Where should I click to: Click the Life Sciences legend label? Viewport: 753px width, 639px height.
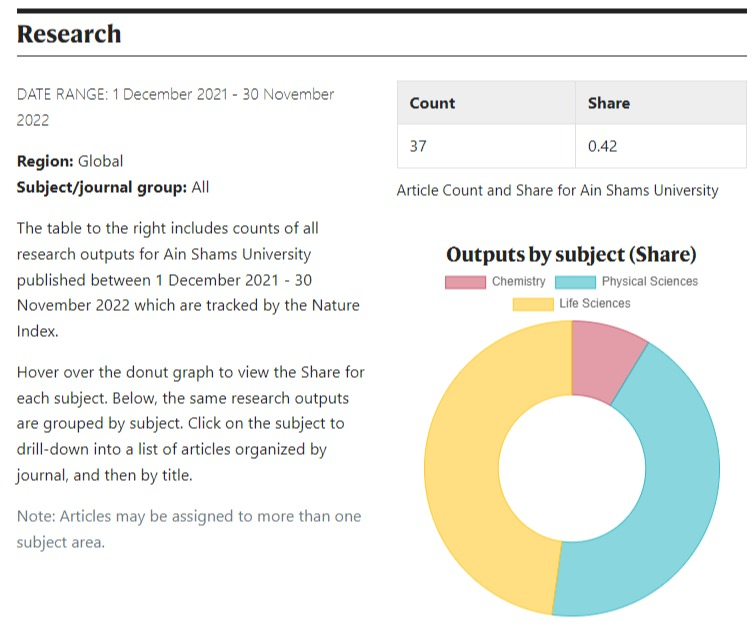[x=594, y=304]
